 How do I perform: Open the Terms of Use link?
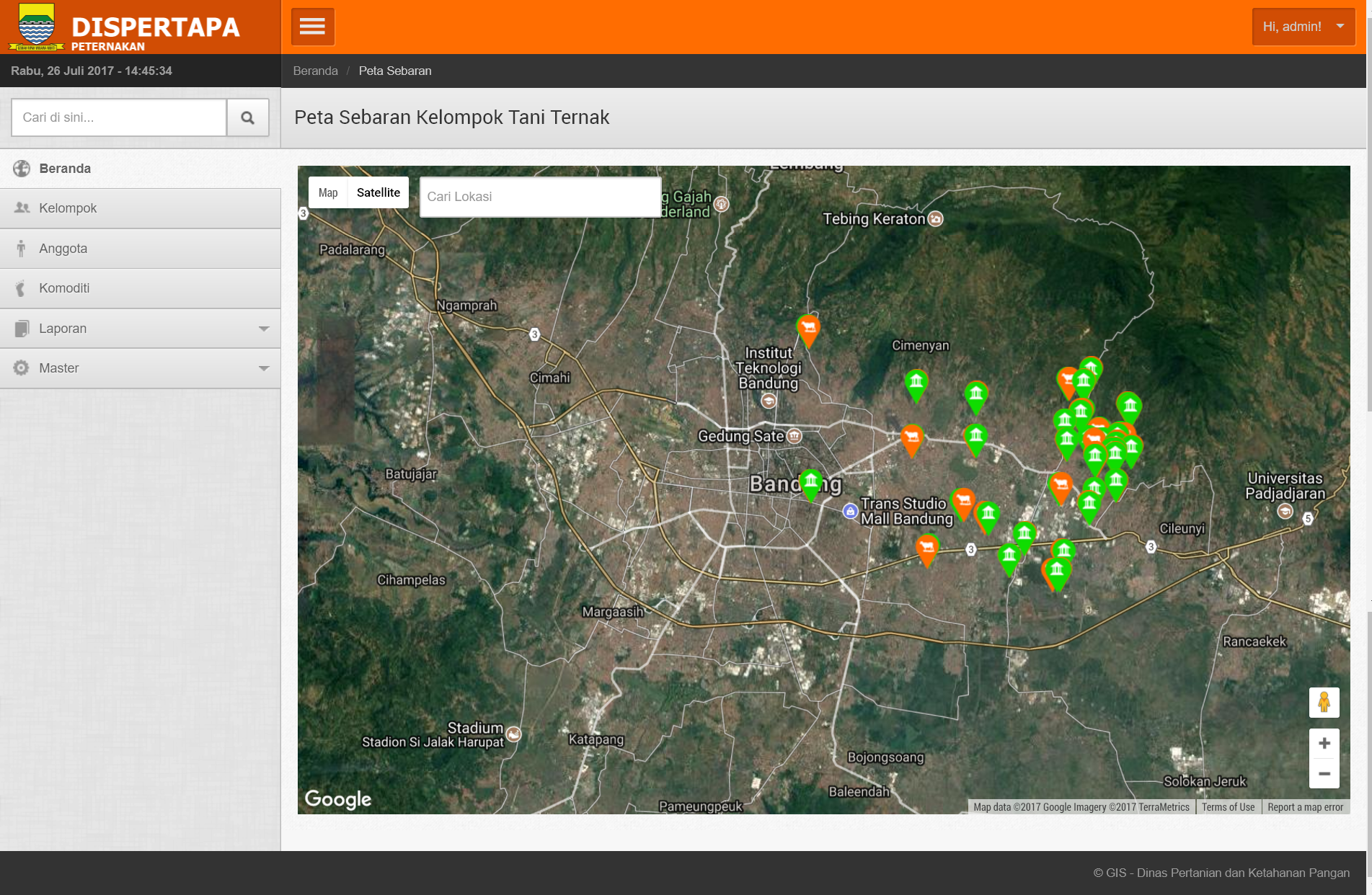1228,807
